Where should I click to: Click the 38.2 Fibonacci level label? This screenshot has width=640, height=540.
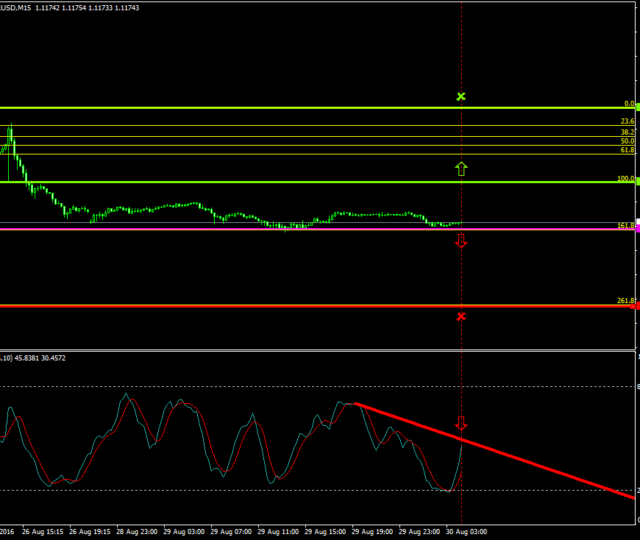pos(627,132)
